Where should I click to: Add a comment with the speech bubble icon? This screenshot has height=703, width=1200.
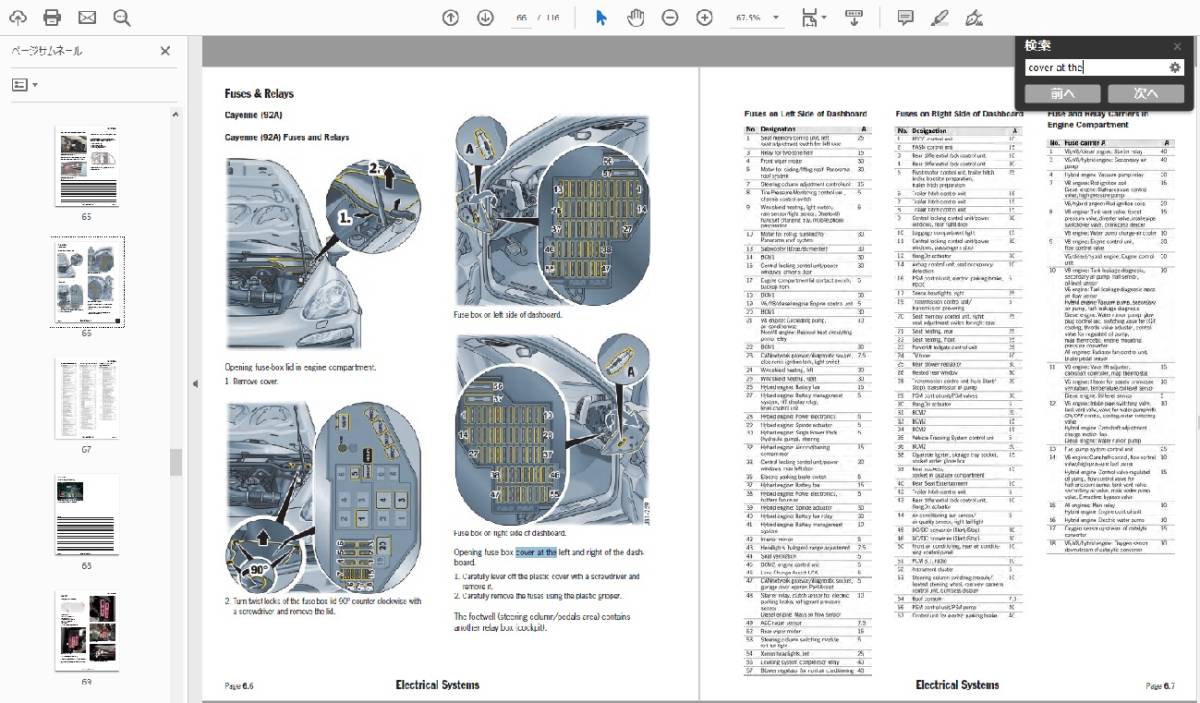[905, 17]
